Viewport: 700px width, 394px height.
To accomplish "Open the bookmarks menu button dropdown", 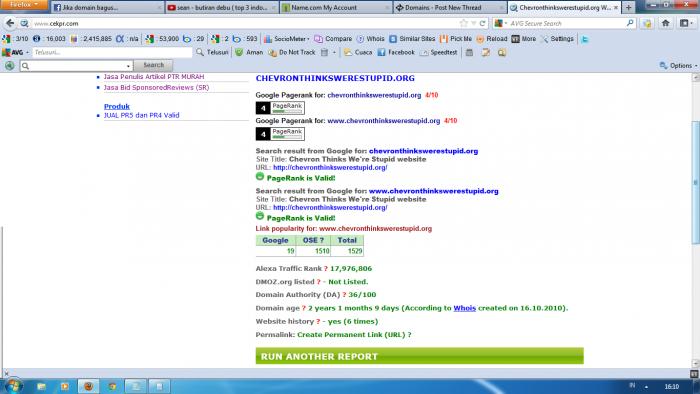I will click(x=686, y=23).
